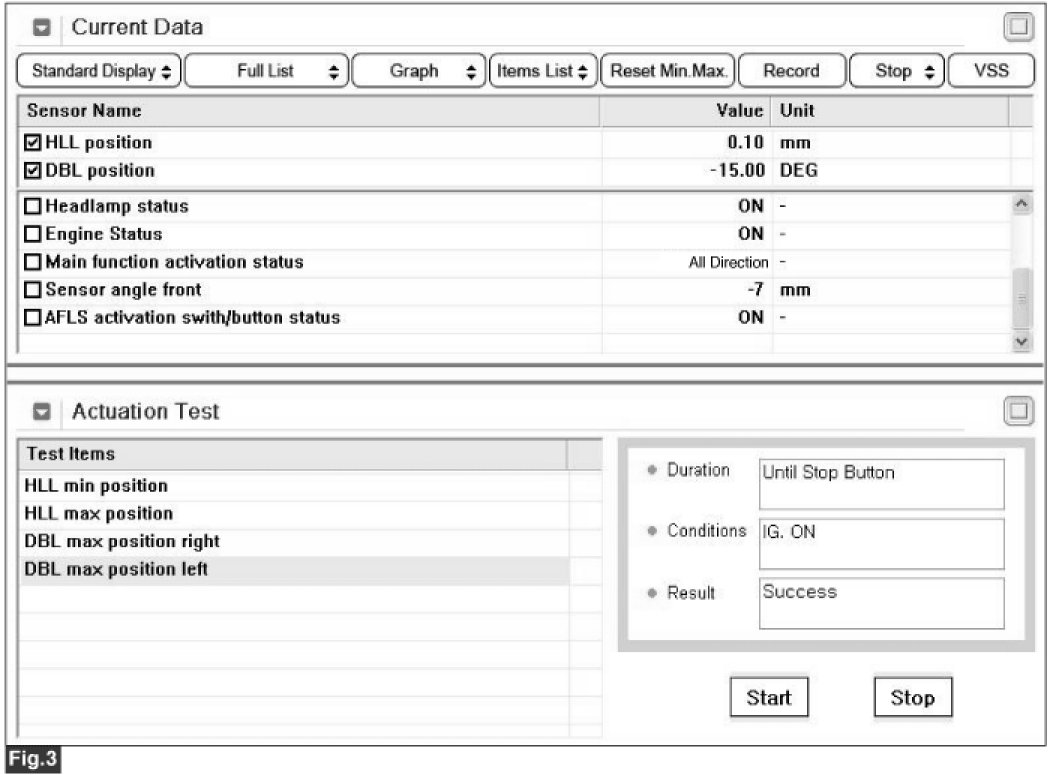Select HLL min position test item
This screenshot has width=1050, height=775.
(96, 486)
